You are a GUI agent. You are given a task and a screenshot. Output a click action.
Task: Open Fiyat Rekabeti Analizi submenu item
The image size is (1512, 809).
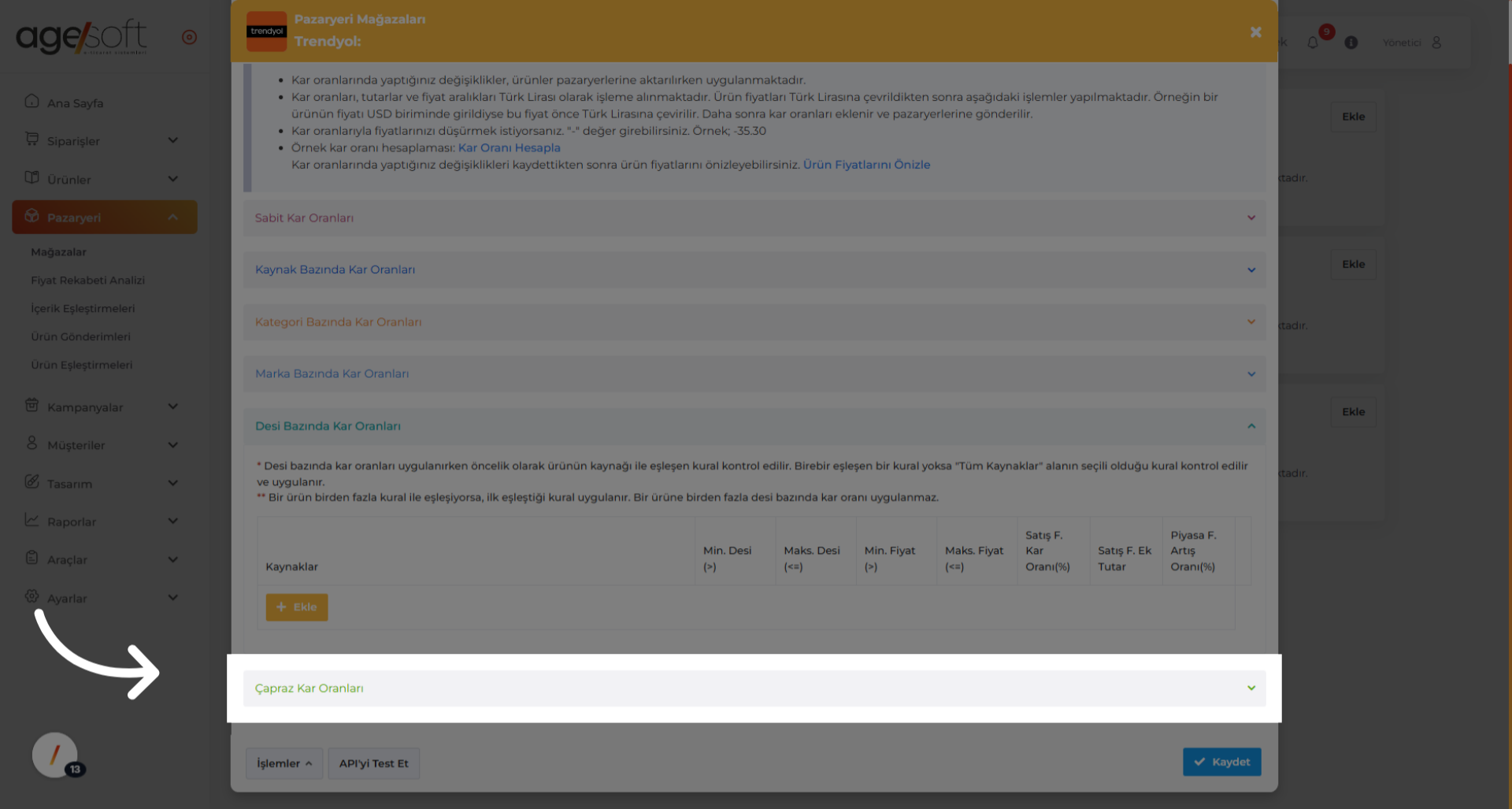click(x=87, y=280)
